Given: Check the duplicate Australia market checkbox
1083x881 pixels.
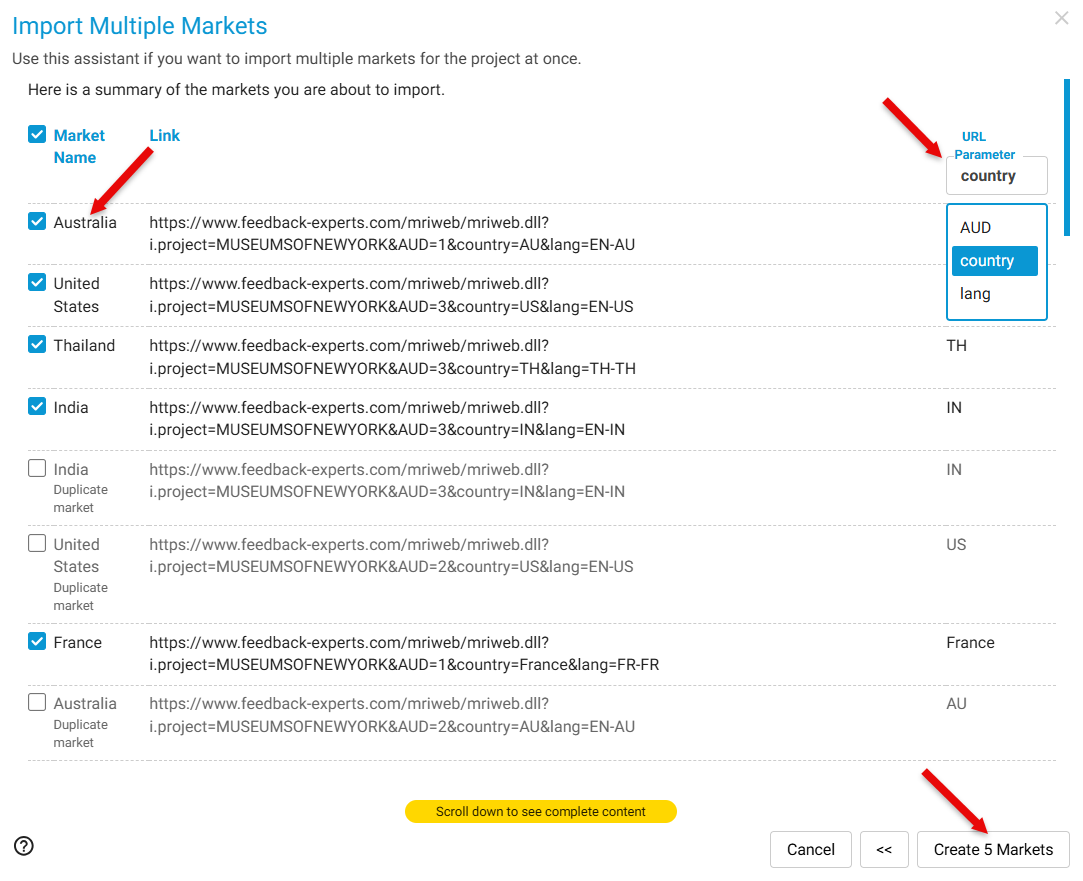Looking at the screenshot, I should click(37, 703).
